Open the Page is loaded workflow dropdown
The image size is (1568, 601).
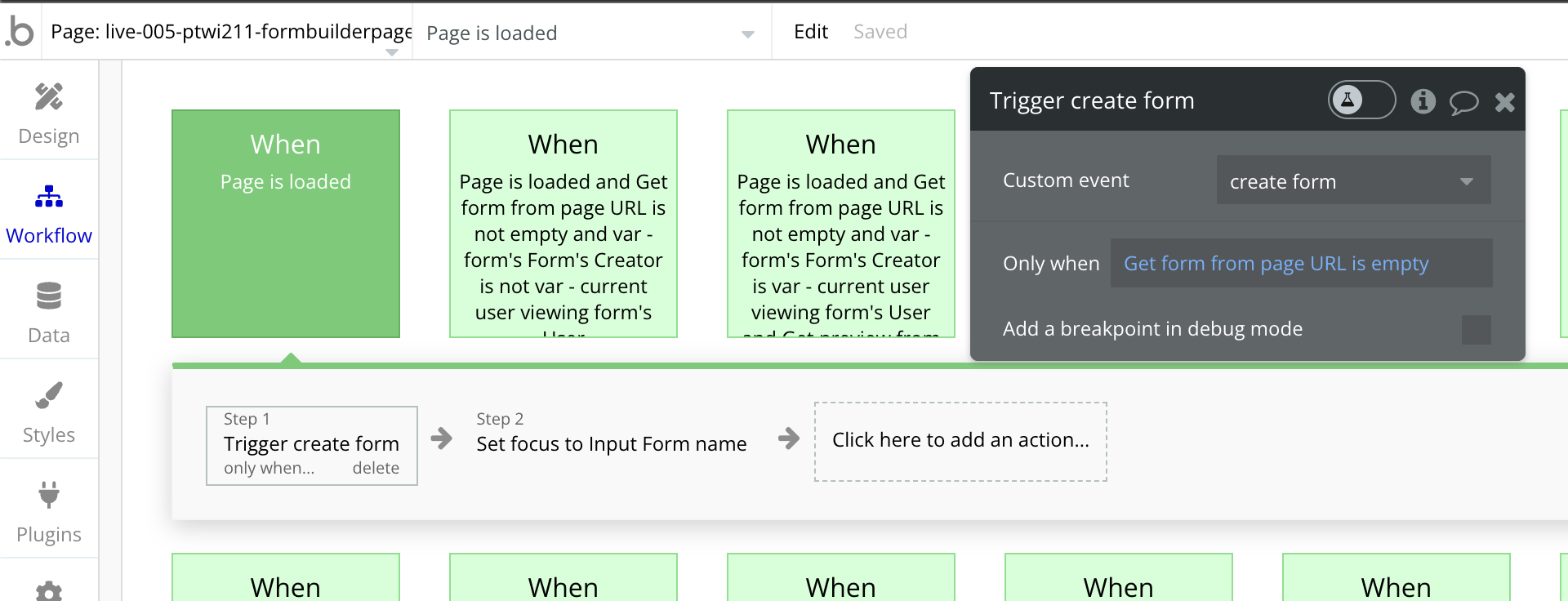pos(590,33)
